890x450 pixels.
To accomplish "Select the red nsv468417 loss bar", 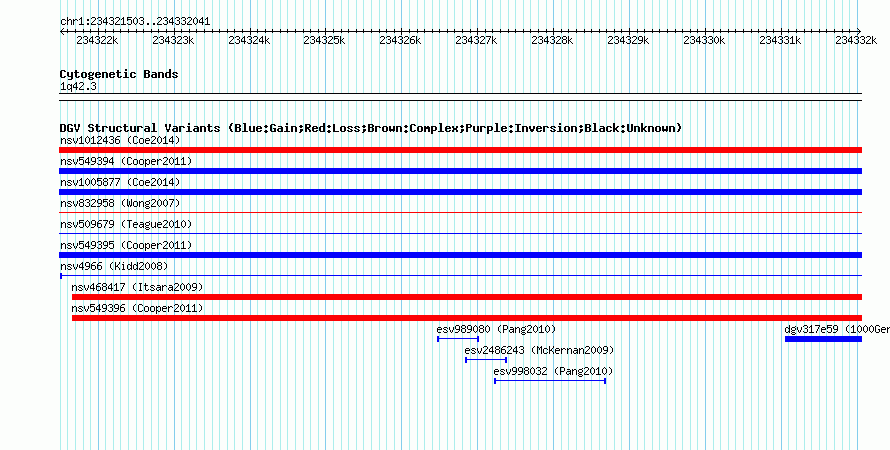I will pyautogui.click(x=467, y=297).
